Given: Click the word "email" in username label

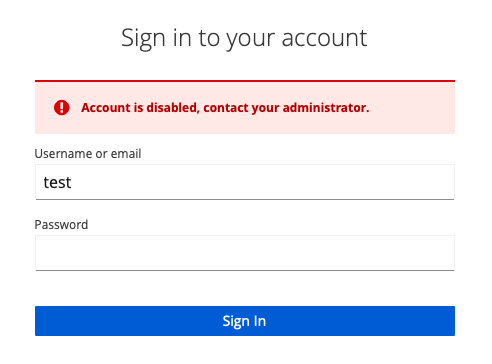Looking at the screenshot, I should [126, 154].
